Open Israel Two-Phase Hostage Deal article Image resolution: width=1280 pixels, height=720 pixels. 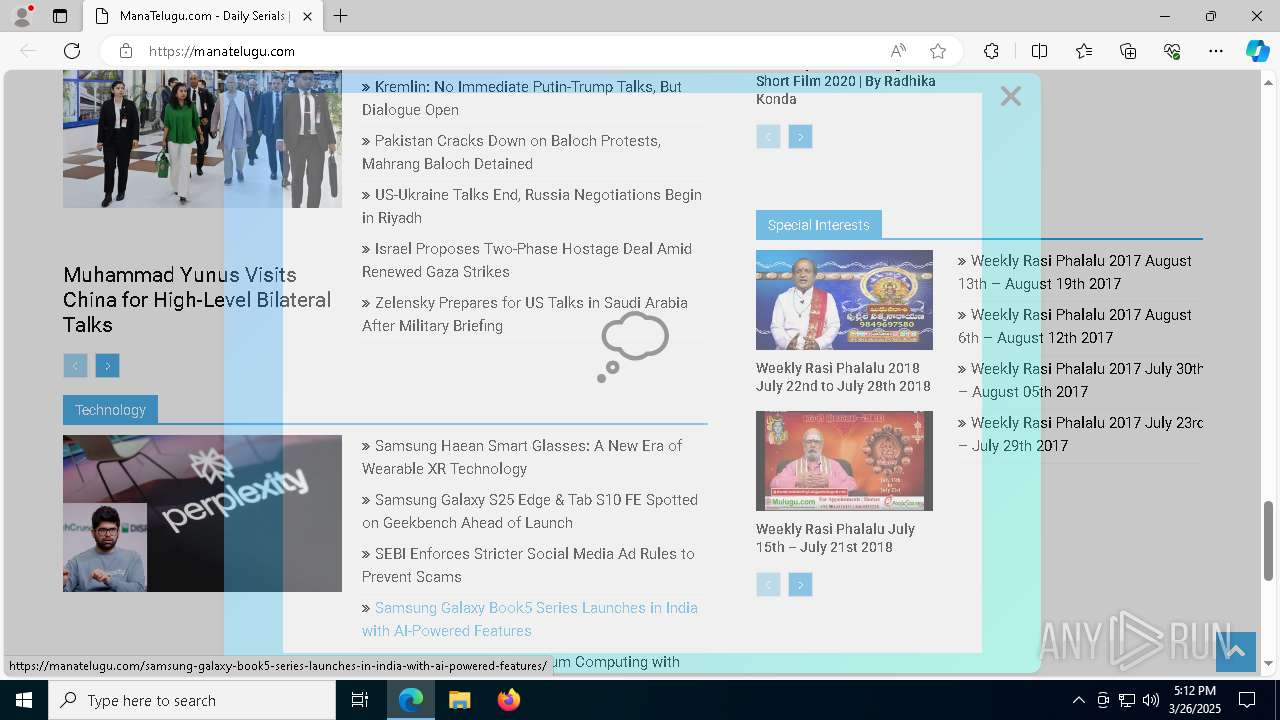[x=527, y=260]
